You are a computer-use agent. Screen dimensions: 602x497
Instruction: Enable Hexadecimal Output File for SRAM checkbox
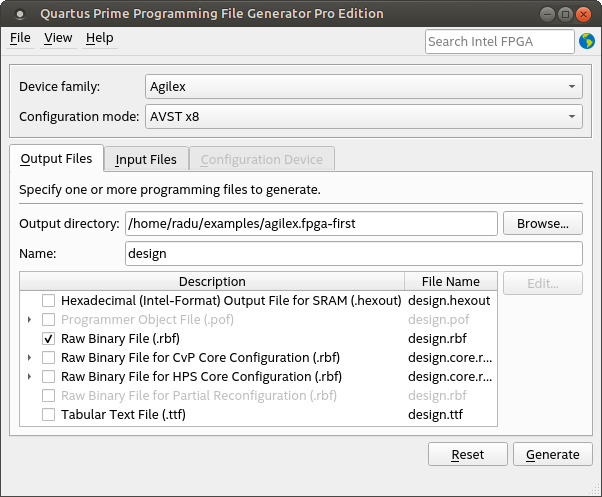[48, 301]
